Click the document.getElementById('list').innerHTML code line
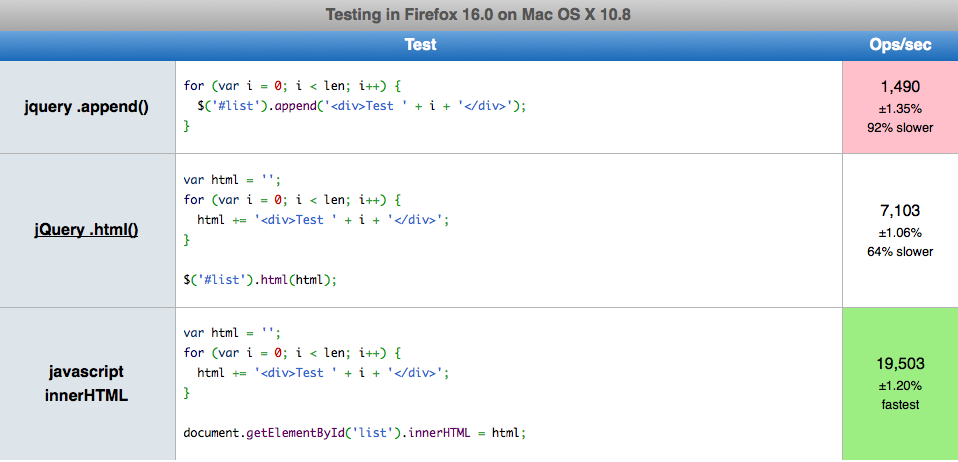The width and height of the screenshot is (958, 462). 354,433
